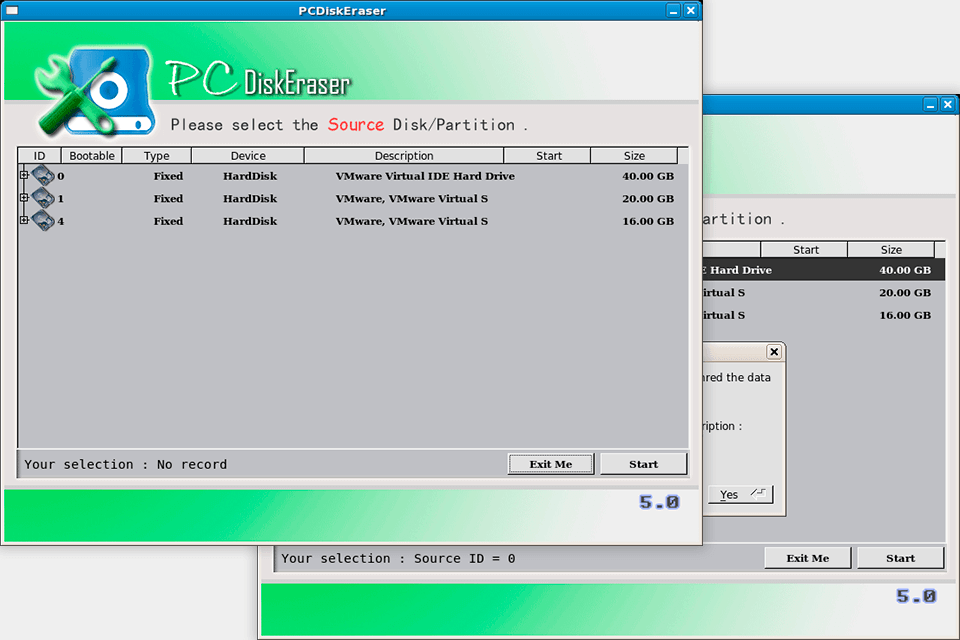Click the app icon in the PCDiskEraser title bar
Screen dimensions: 960x640
tap(14, 11)
